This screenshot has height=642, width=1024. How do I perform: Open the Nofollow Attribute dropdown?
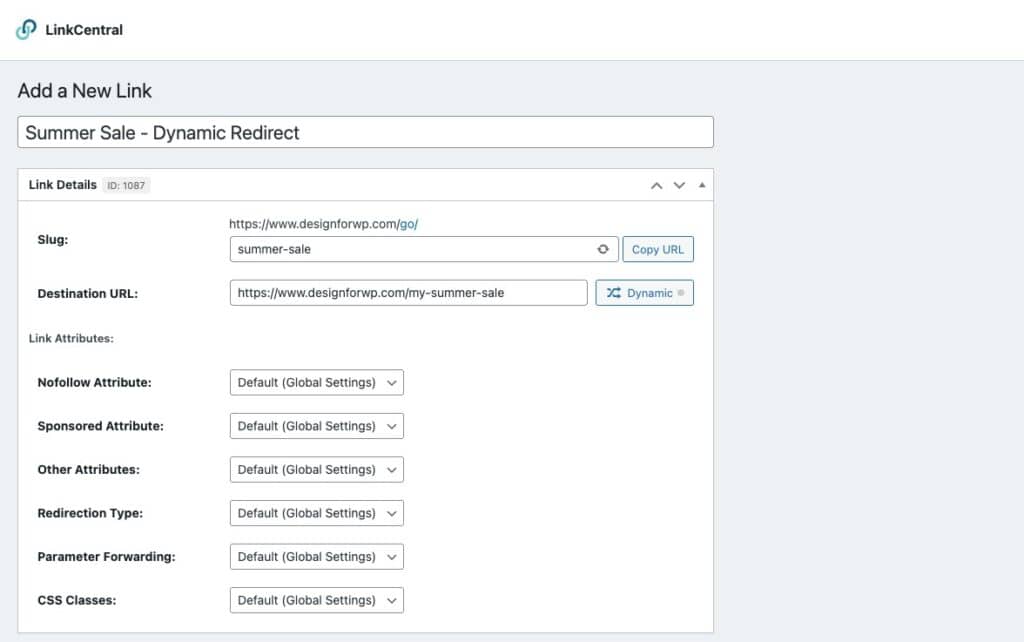pos(316,382)
